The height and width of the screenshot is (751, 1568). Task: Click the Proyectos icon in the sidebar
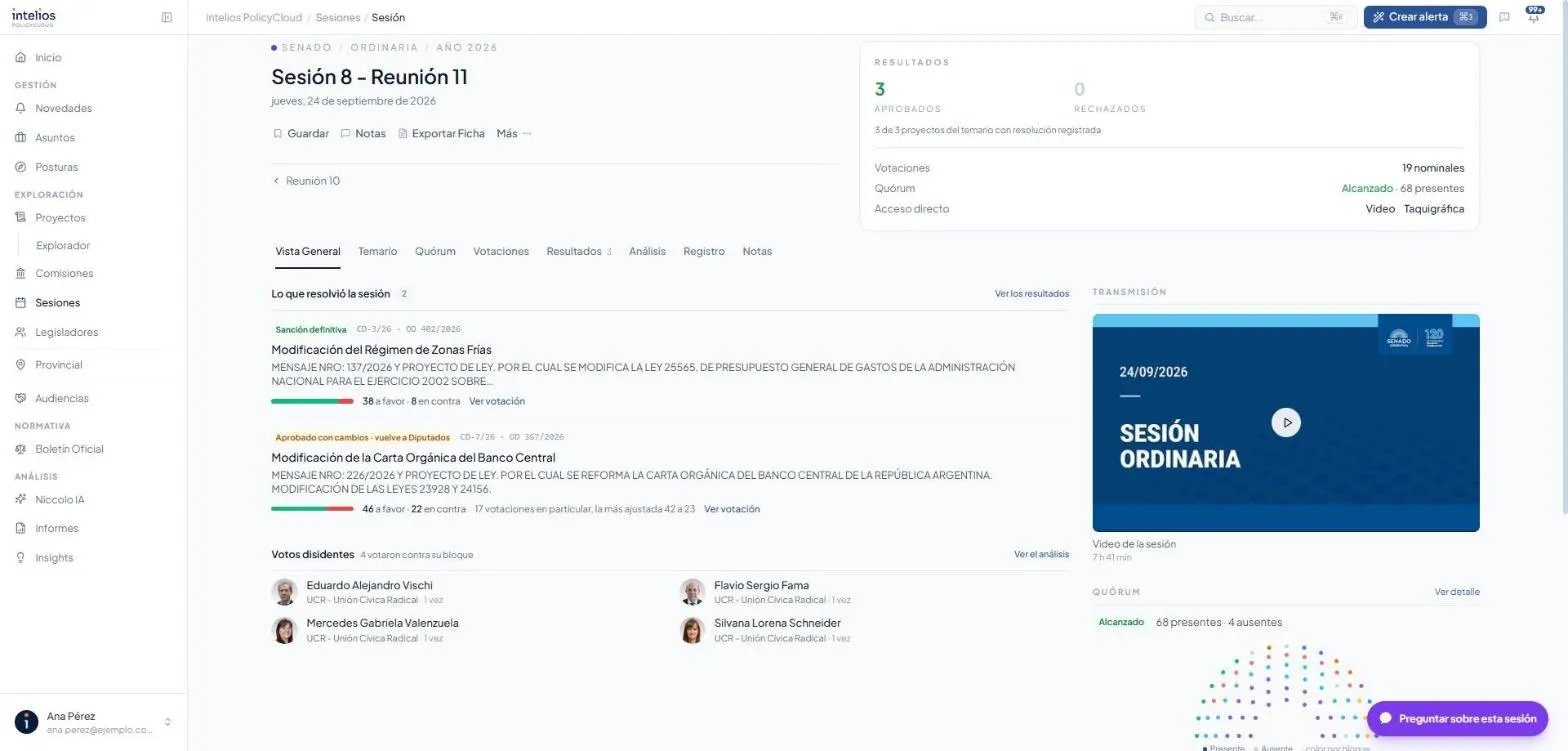(21, 218)
